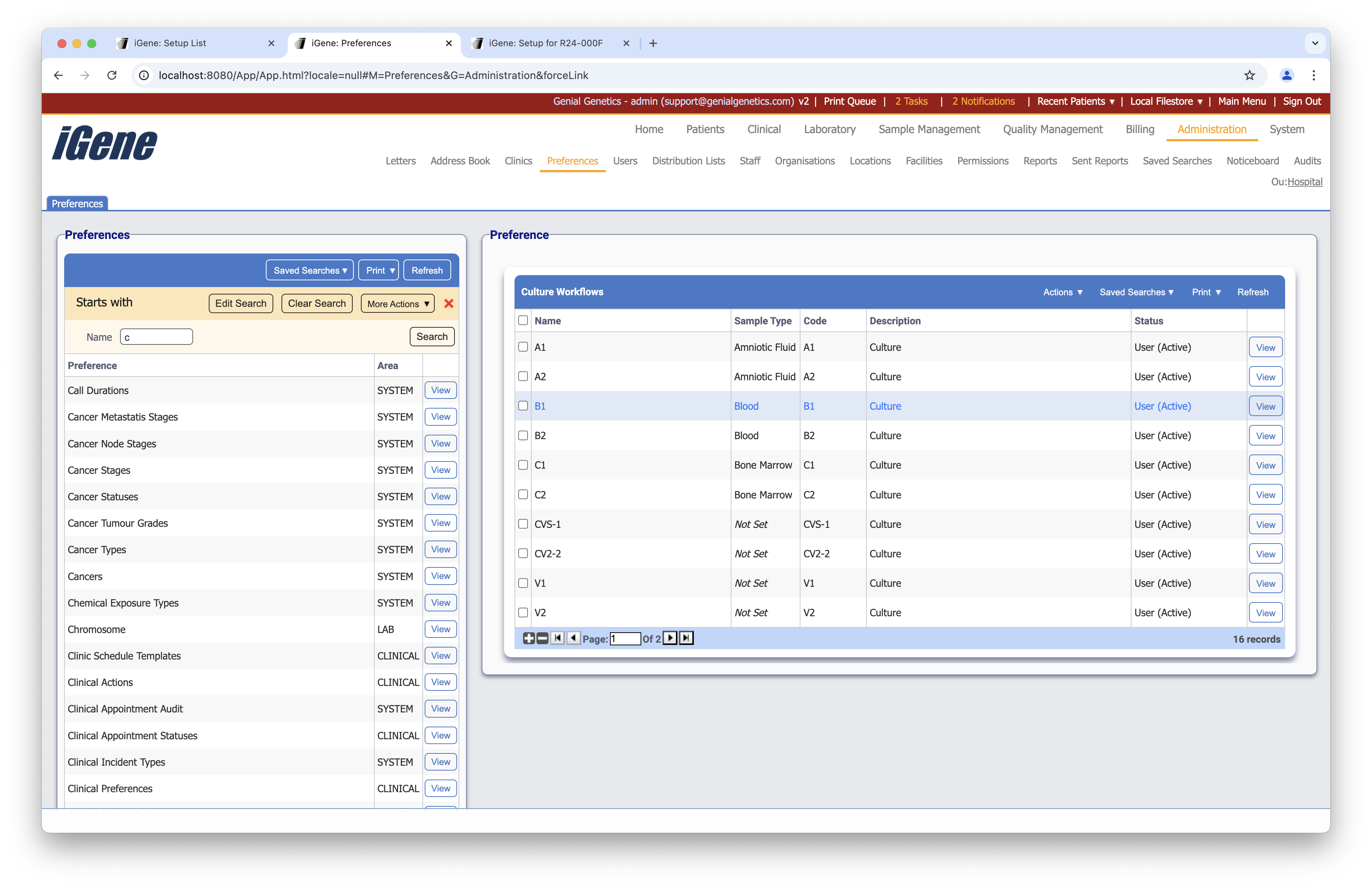Check the B1 row checkbox

[523, 406]
